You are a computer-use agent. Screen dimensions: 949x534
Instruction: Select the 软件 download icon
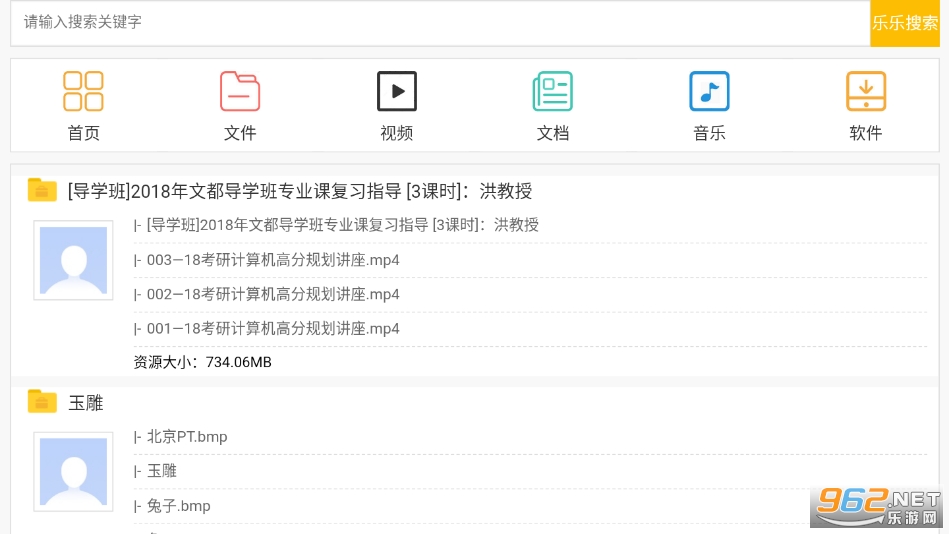pos(866,92)
